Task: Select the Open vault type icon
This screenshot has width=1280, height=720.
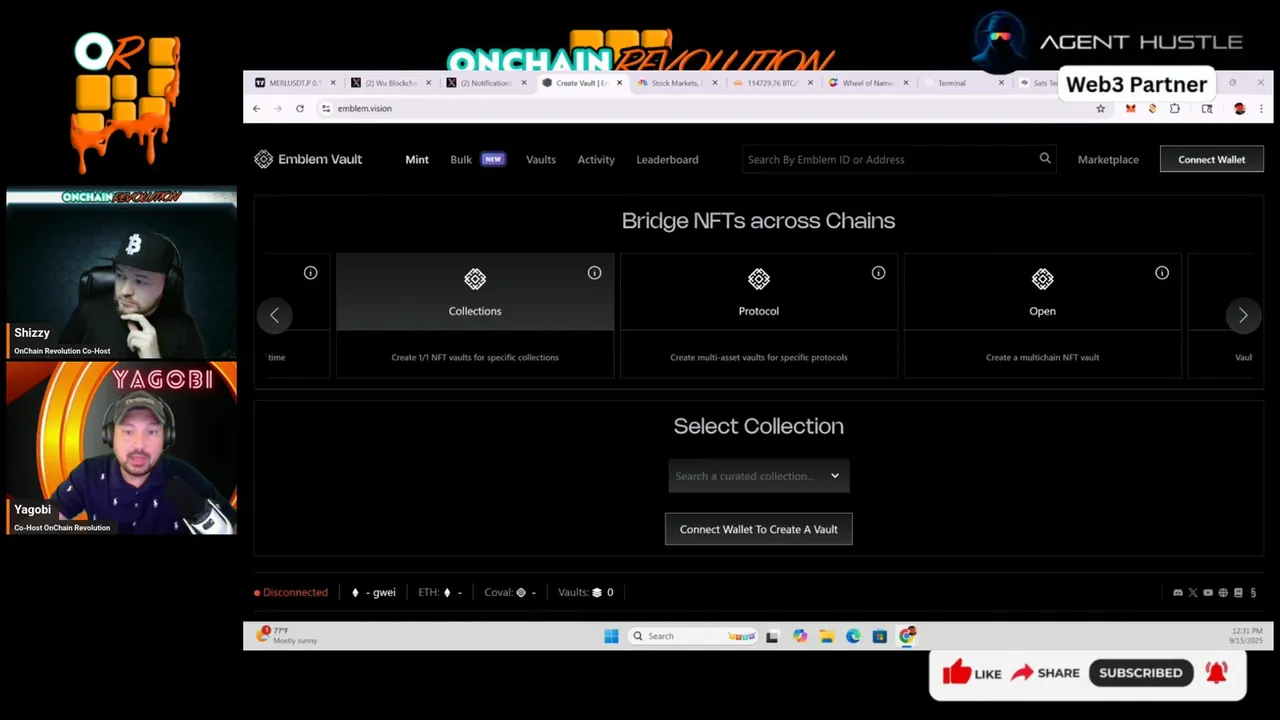Action: [1043, 279]
